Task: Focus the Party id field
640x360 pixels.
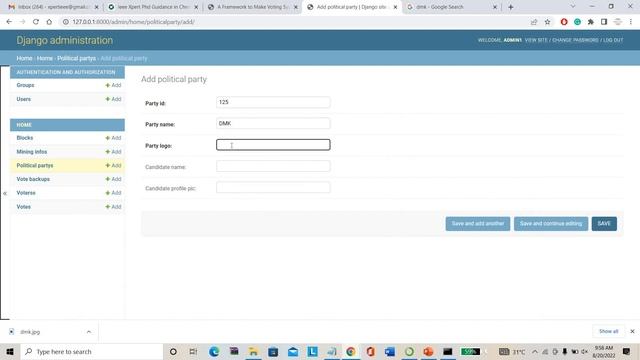Action: [x=273, y=102]
